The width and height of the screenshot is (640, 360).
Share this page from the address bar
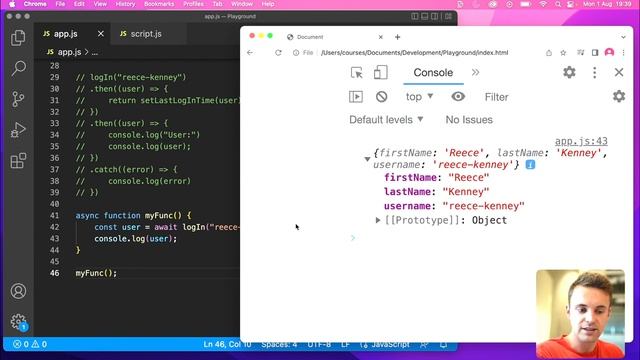coord(549,53)
